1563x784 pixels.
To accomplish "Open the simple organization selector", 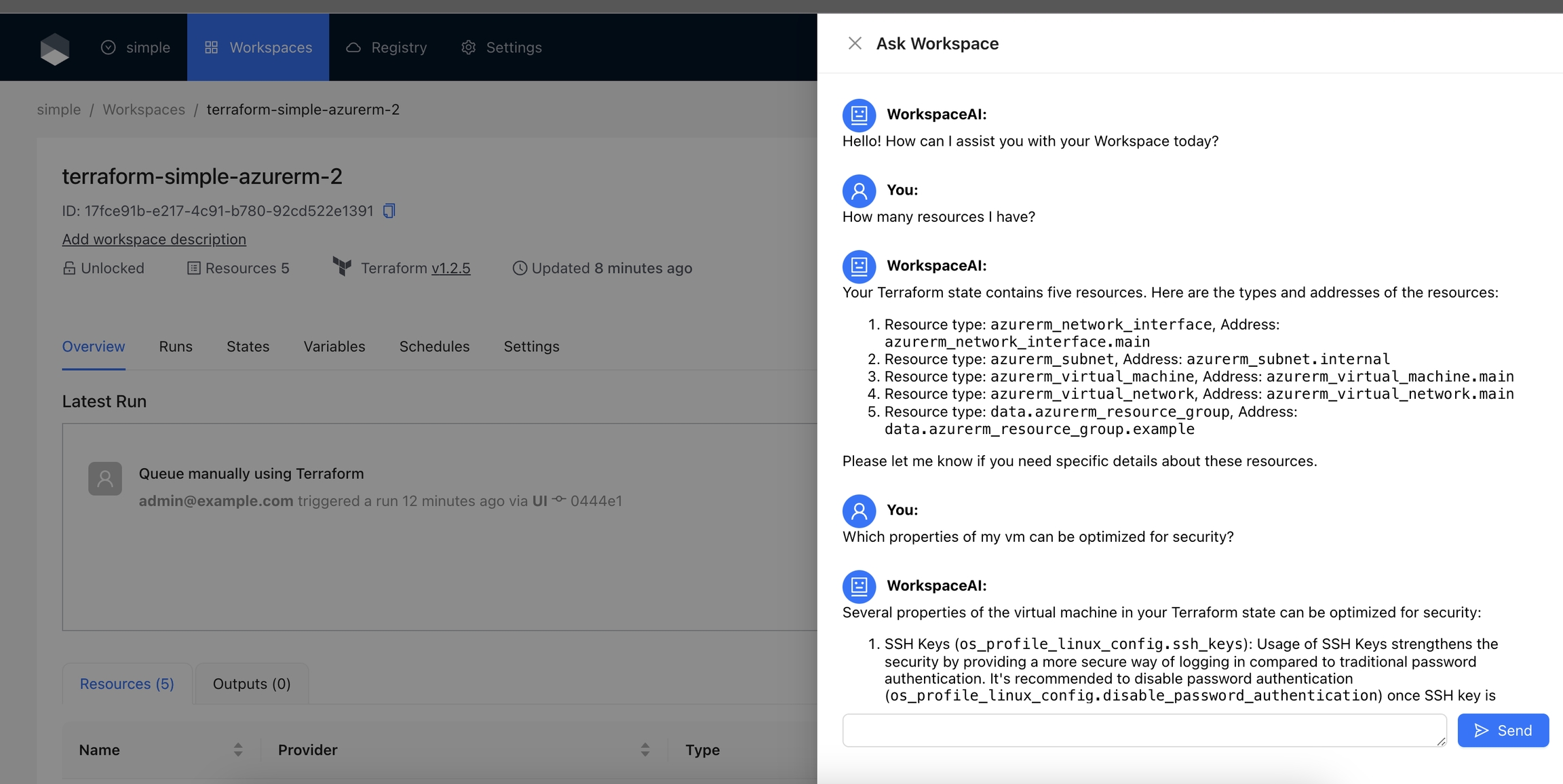I will pyautogui.click(x=136, y=47).
